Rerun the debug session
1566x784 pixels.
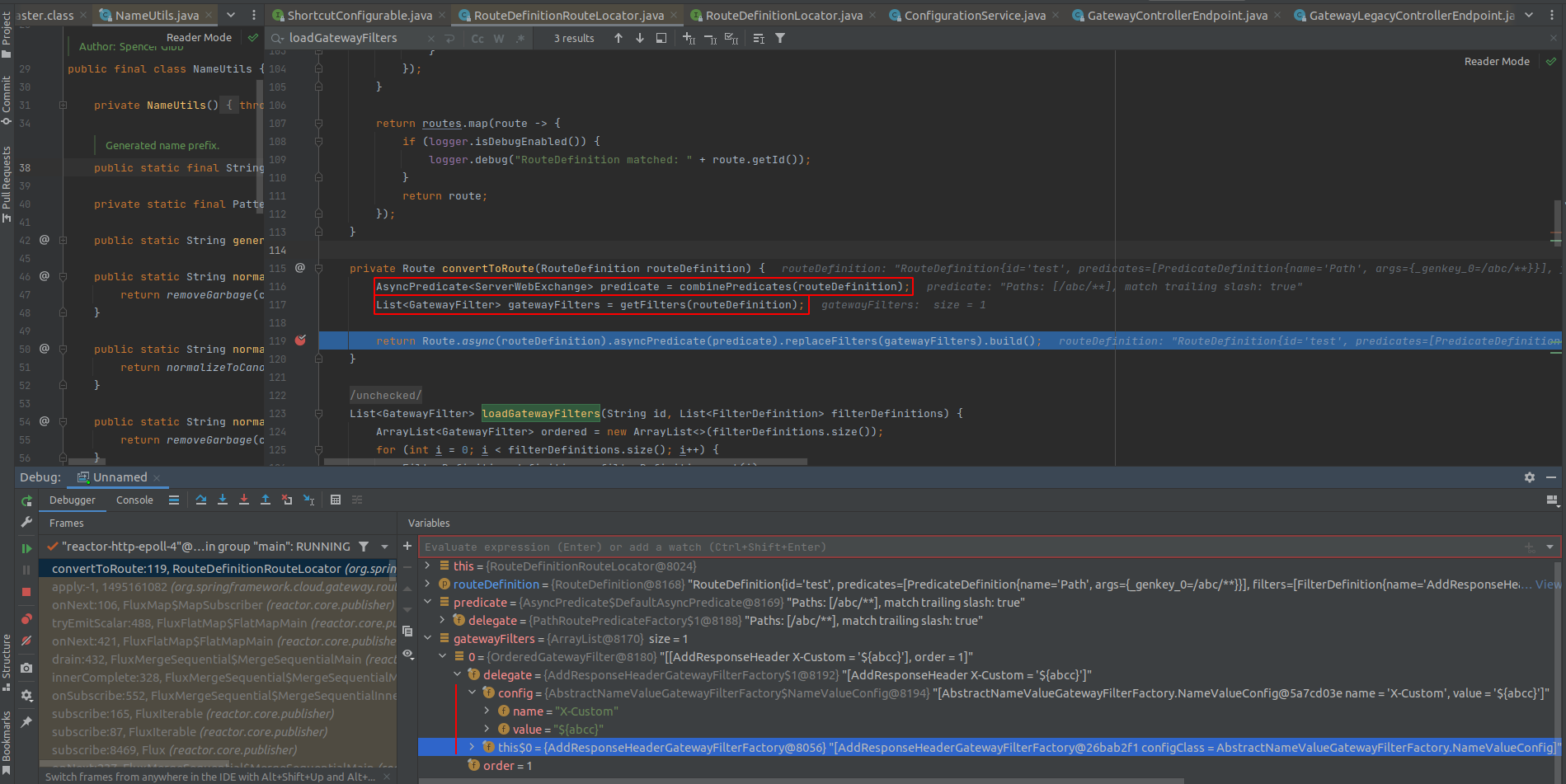26,500
